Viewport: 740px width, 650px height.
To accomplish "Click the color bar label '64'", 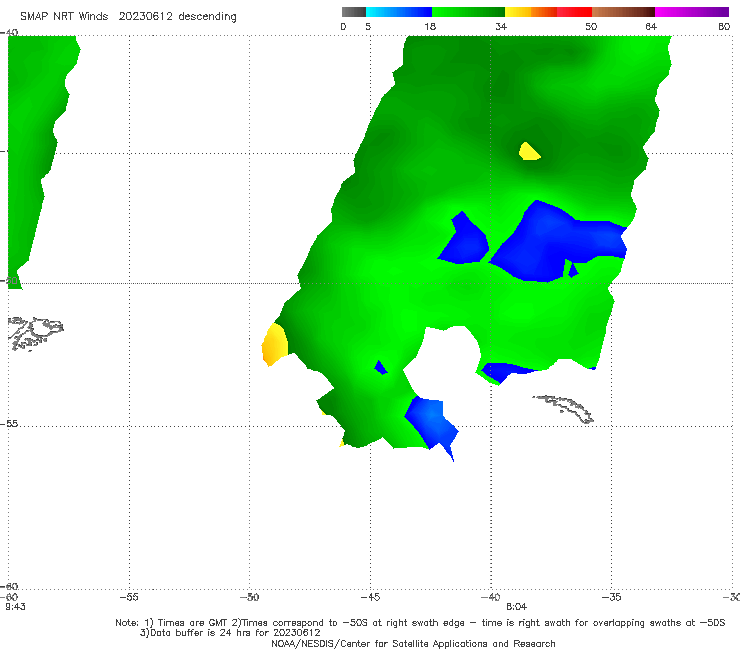I will 651,26.
